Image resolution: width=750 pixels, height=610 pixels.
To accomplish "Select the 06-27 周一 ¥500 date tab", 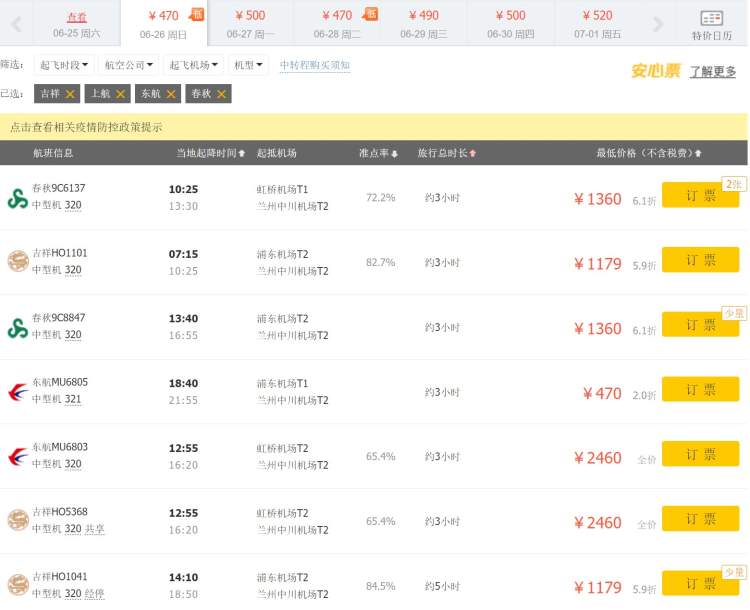I will 250,24.
